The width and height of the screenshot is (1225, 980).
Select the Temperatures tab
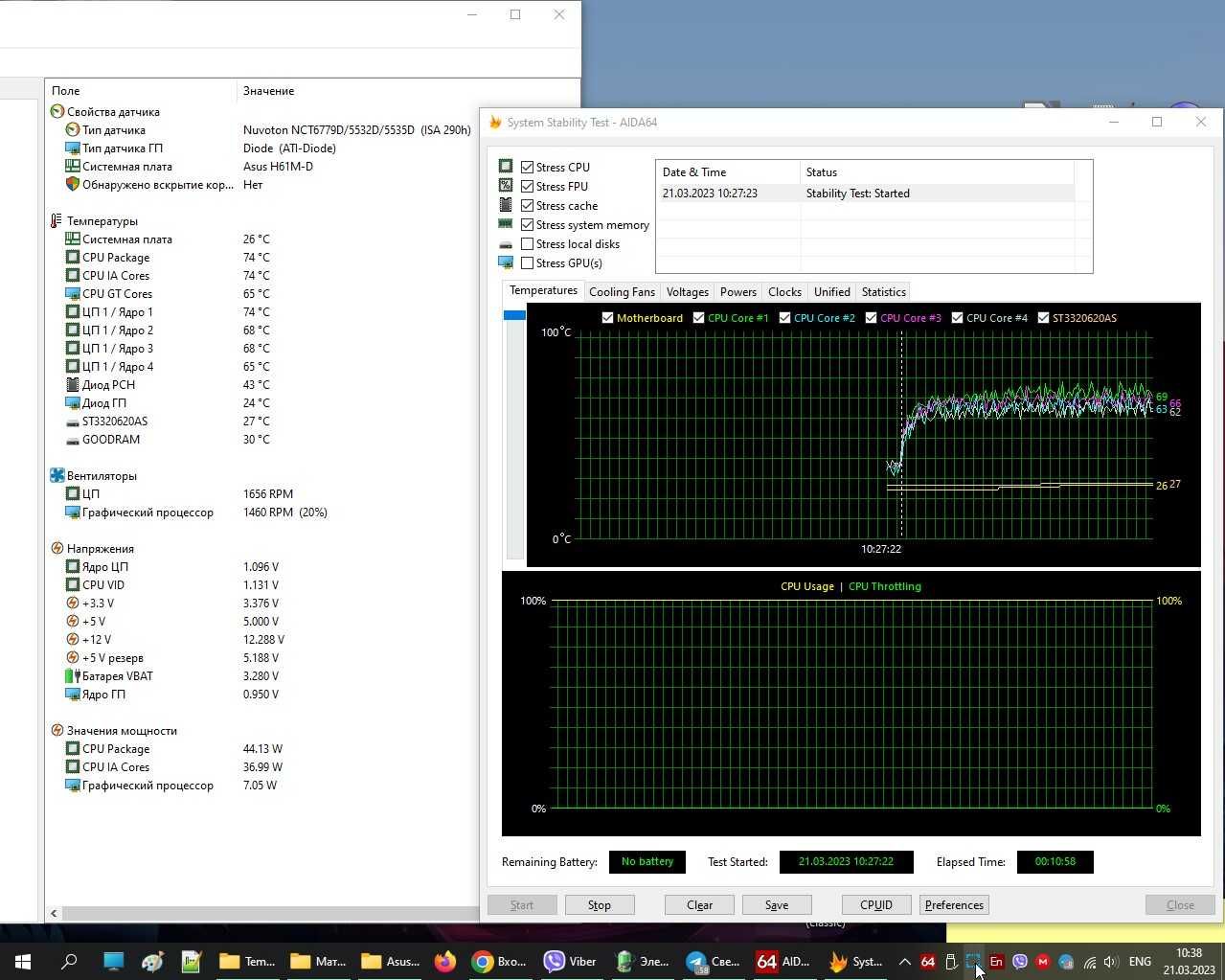pyautogui.click(x=543, y=290)
